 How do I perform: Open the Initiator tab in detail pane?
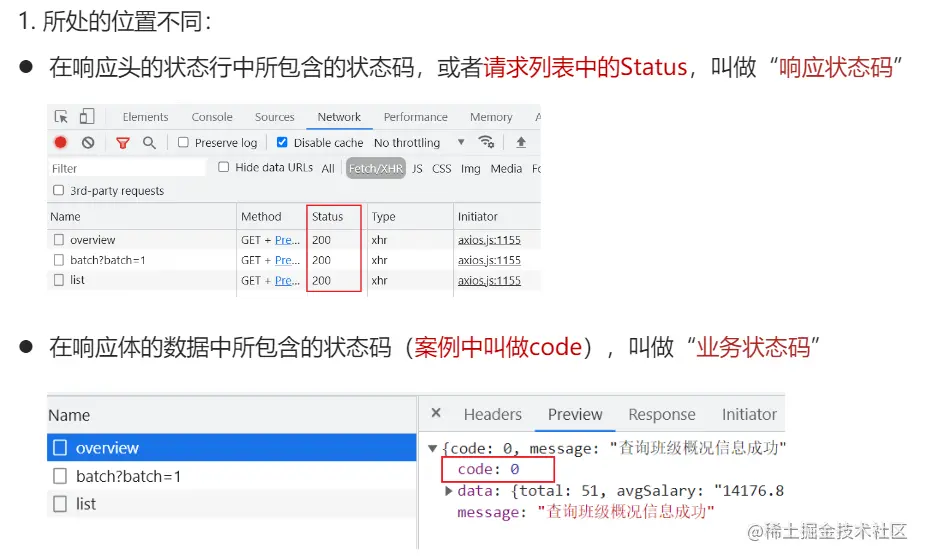click(x=749, y=414)
